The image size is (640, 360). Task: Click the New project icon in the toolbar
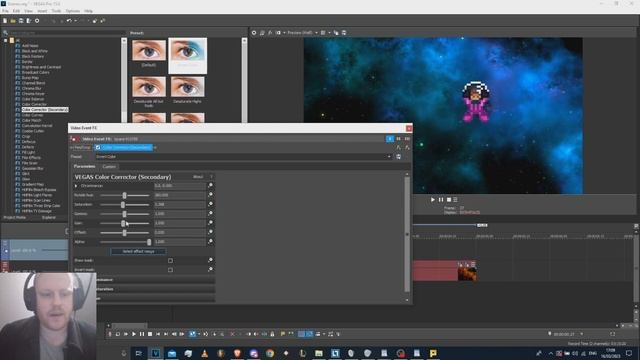pos(5,20)
